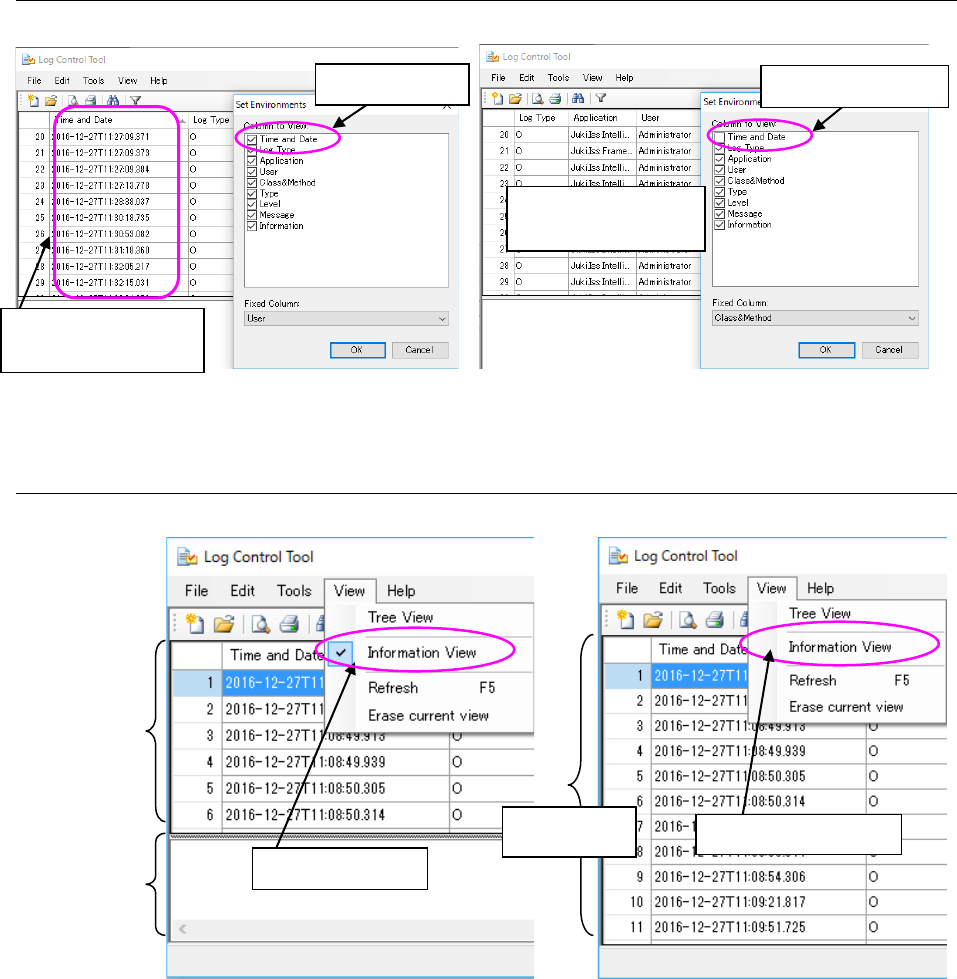This screenshot has height=979, width=957.
Task: Open the Fixed Column dropdown showing Class&Method
Action: click(815, 318)
